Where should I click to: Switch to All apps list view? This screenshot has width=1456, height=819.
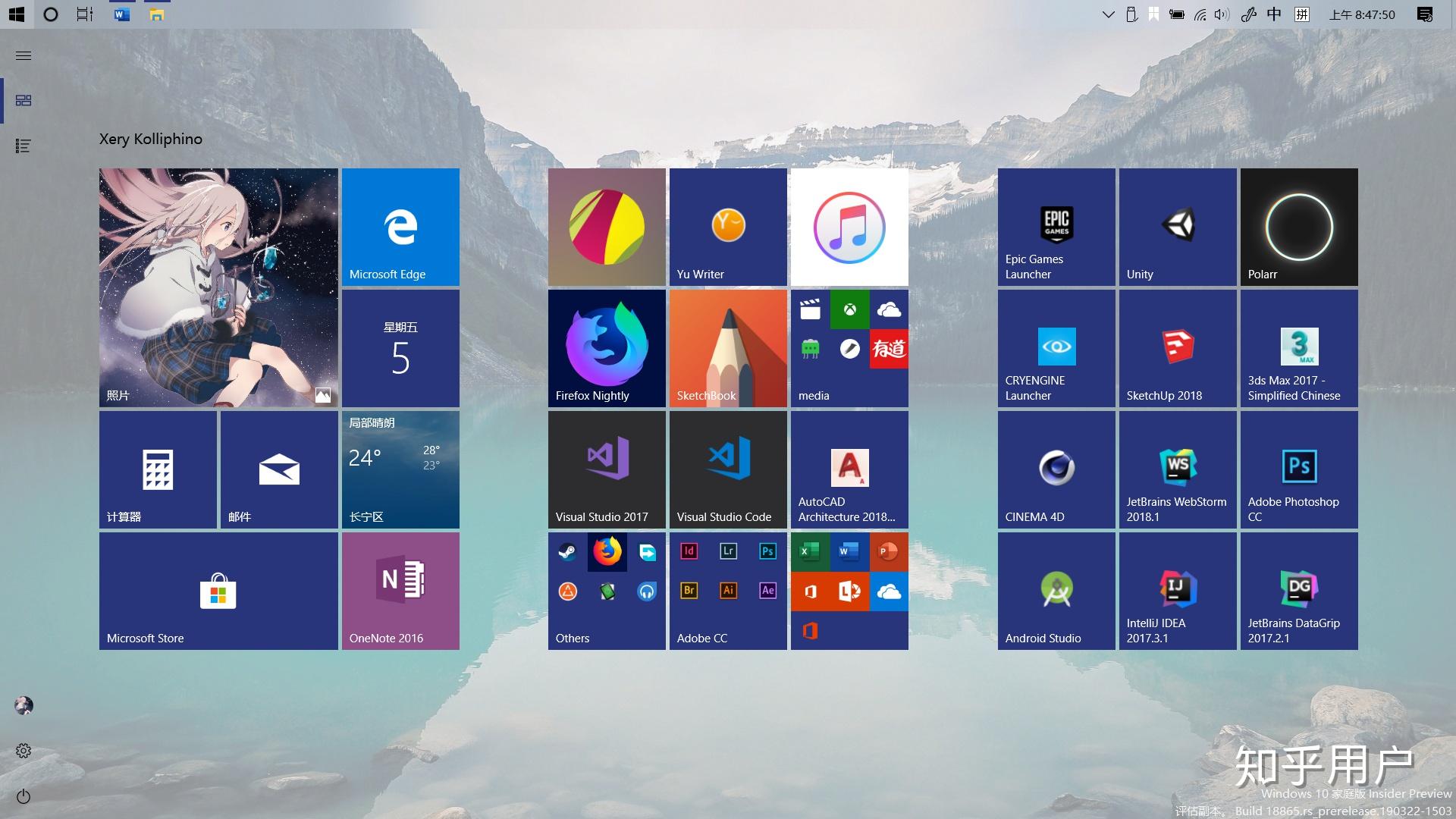[24, 146]
